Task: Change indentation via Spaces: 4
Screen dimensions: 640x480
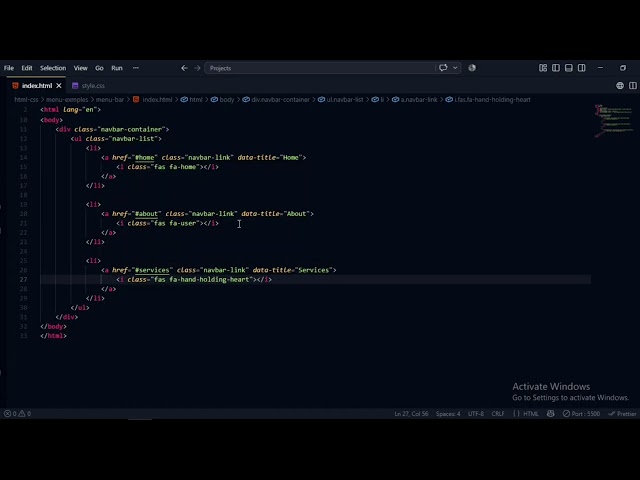Action: tap(448, 413)
